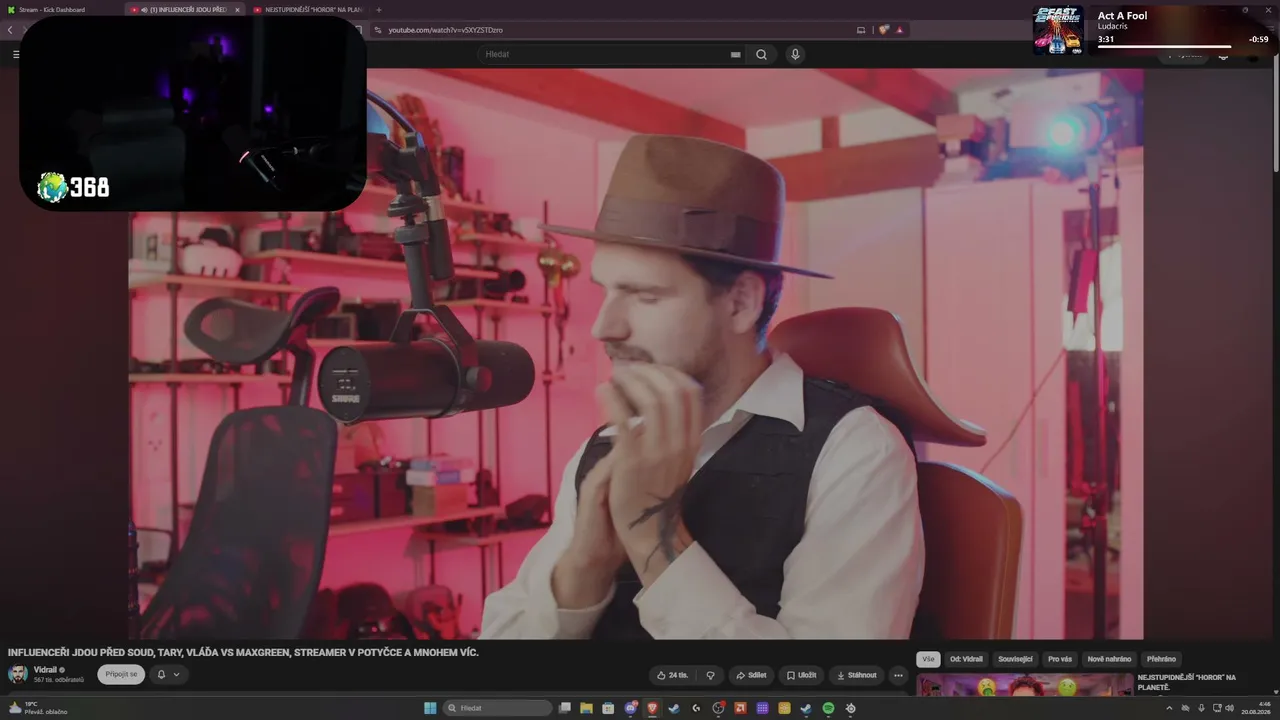1280x720 pixels.
Task: Open the weather widget showing 19°C
Action: pos(38,708)
